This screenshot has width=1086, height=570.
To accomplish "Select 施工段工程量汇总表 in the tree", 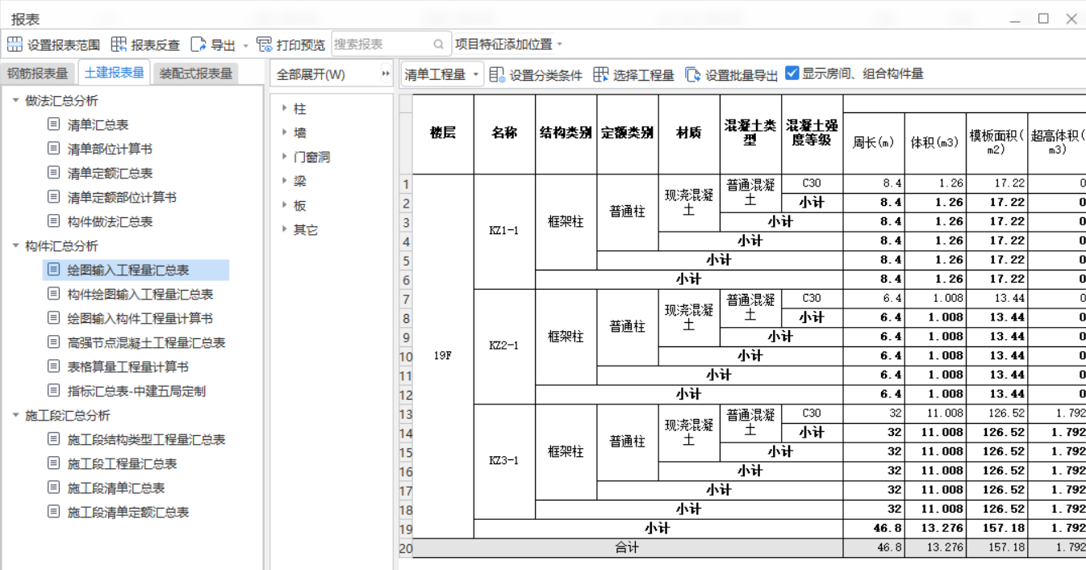I will coord(122,464).
